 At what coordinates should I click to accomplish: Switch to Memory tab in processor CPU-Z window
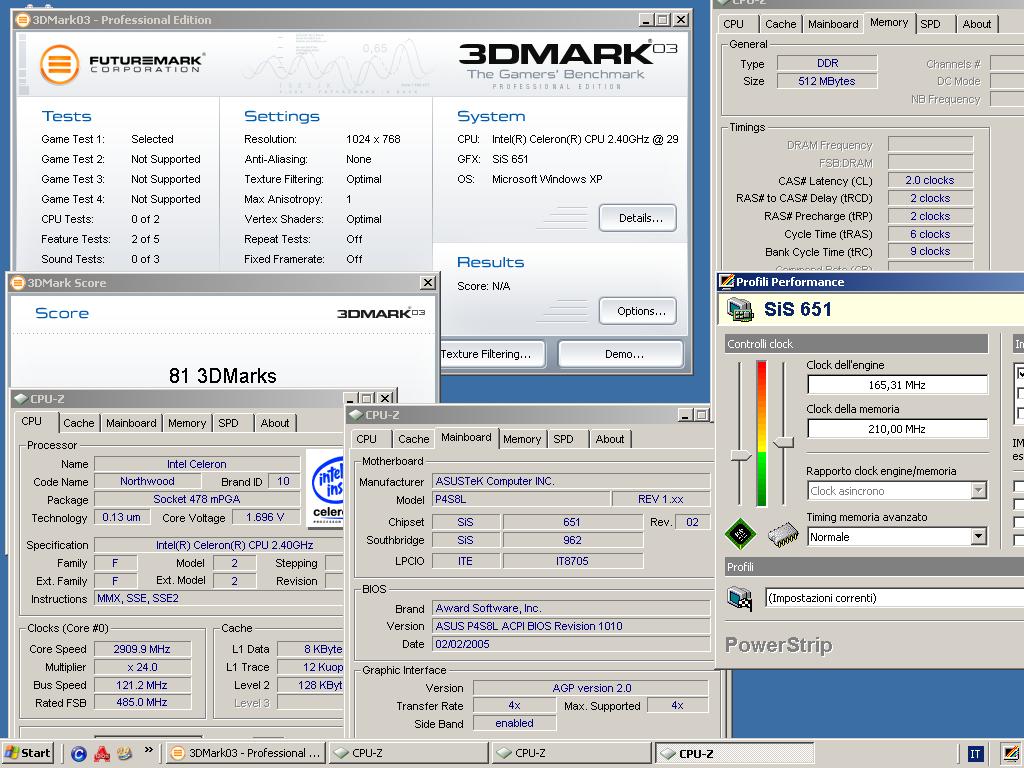coord(187,423)
